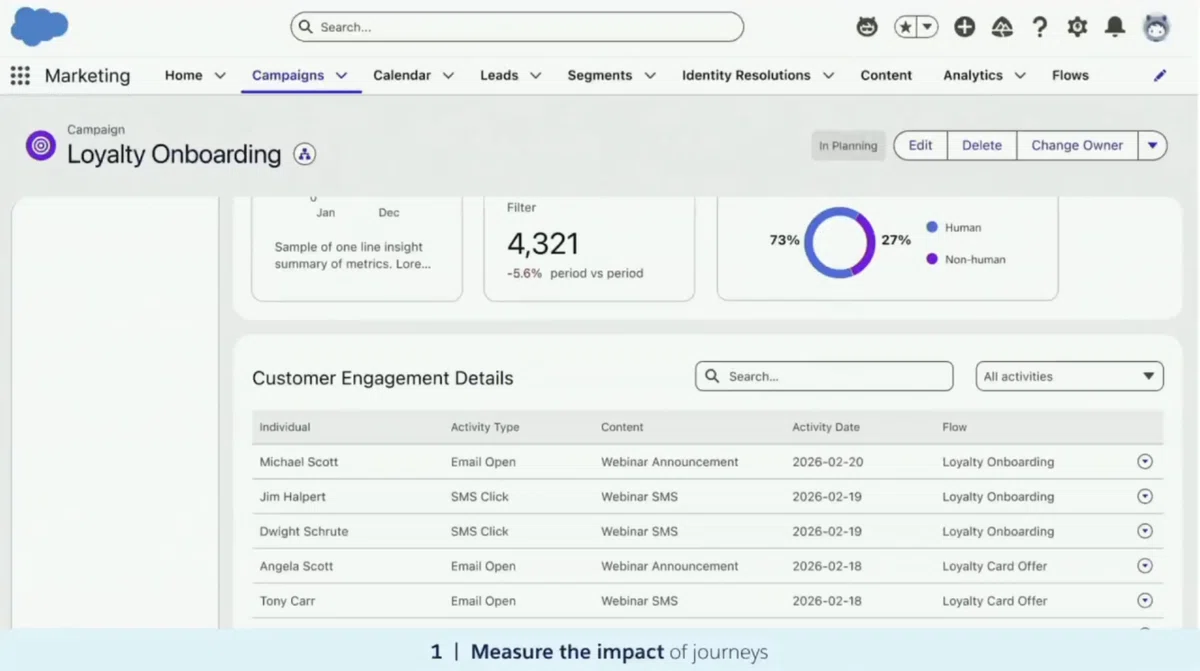Click the global create plus icon
The image size is (1200, 671).
(964, 27)
